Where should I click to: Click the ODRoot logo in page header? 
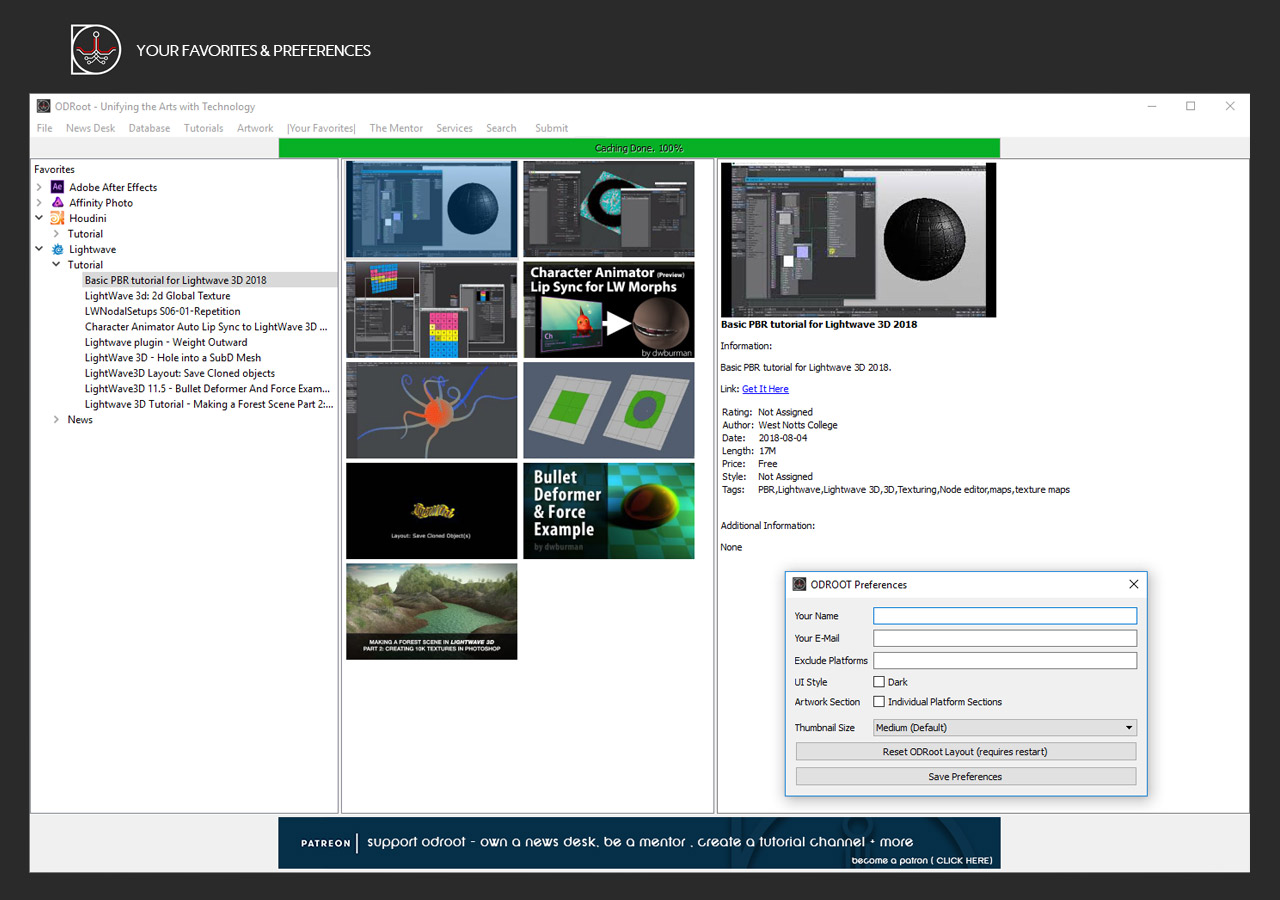[x=96, y=50]
